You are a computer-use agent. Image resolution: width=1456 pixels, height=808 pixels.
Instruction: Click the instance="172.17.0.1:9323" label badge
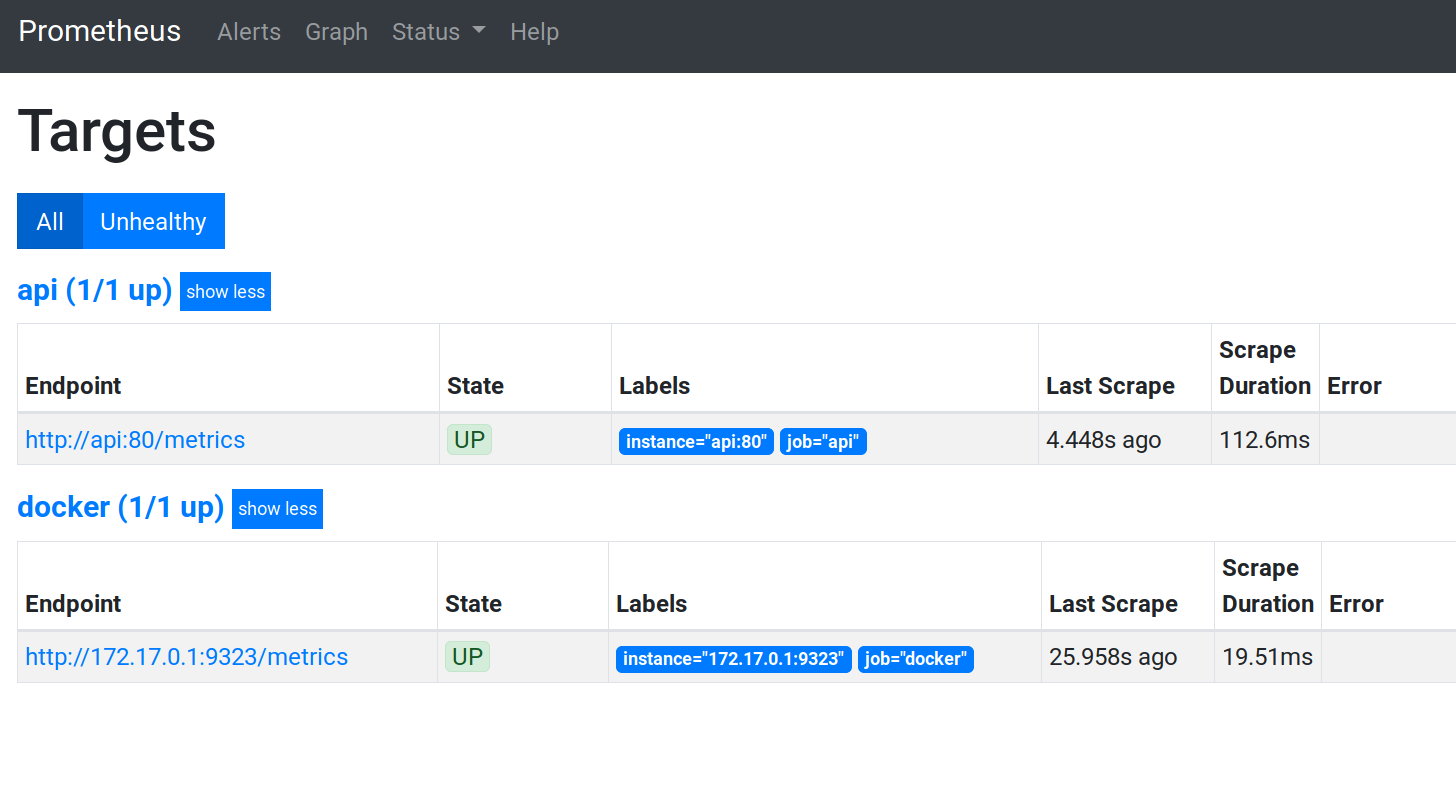tap(734, 659)
